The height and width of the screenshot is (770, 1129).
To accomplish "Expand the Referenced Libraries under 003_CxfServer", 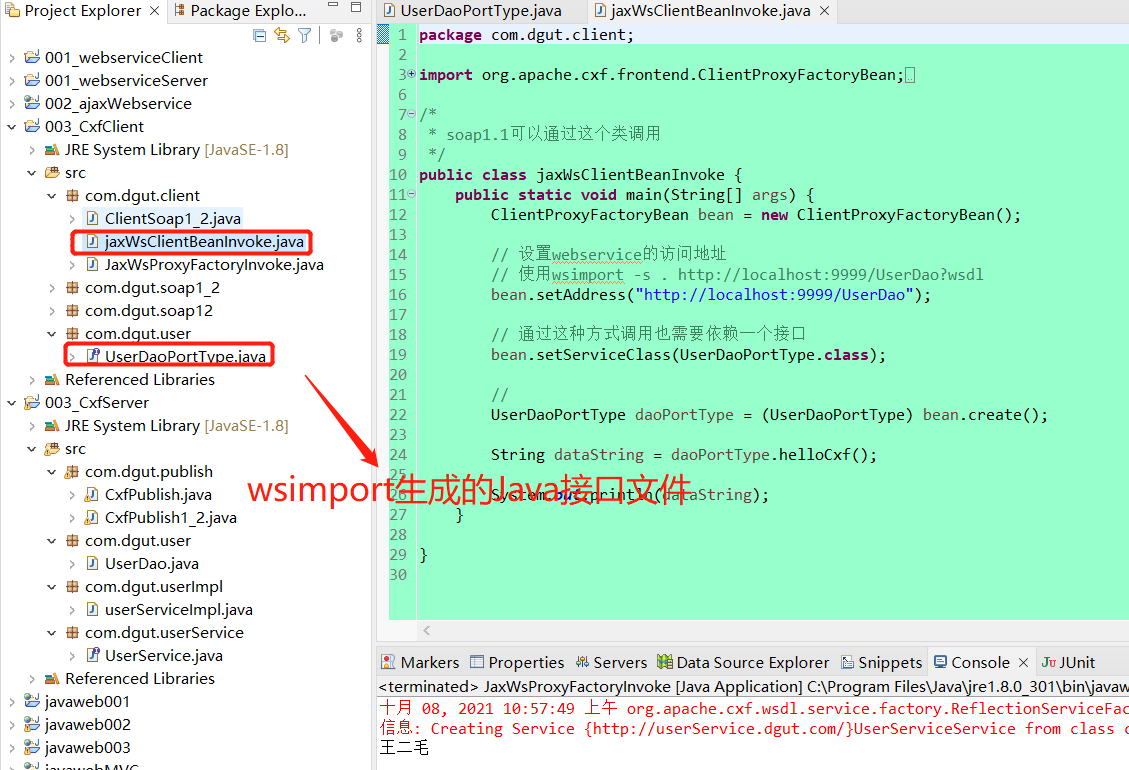I will pos(30,678).
